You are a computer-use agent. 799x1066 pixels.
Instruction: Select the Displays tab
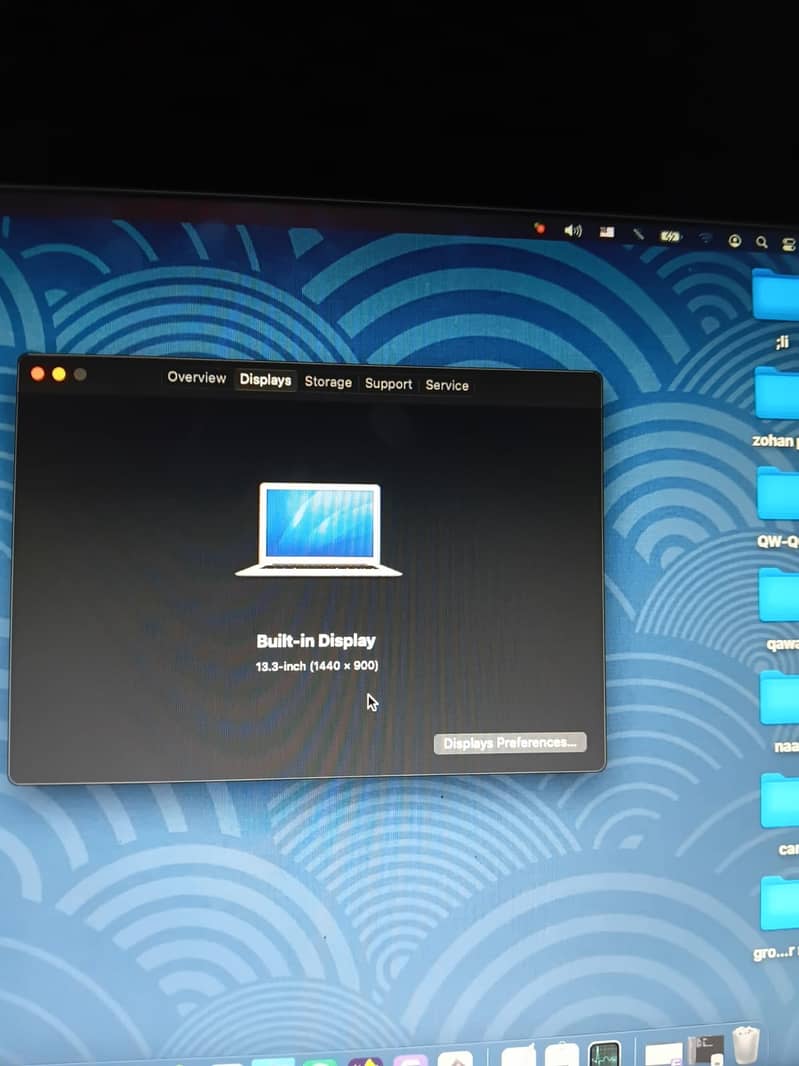[x=265, y=380]
